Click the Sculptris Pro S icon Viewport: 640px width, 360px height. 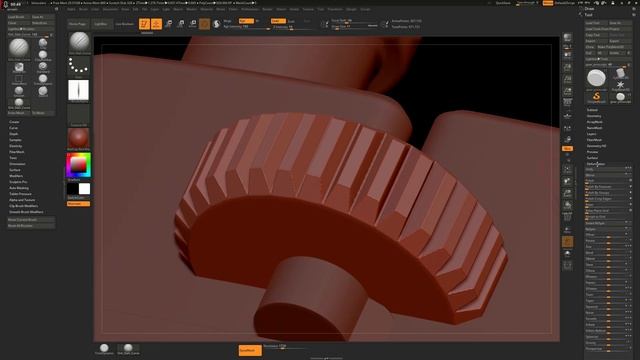216,24
